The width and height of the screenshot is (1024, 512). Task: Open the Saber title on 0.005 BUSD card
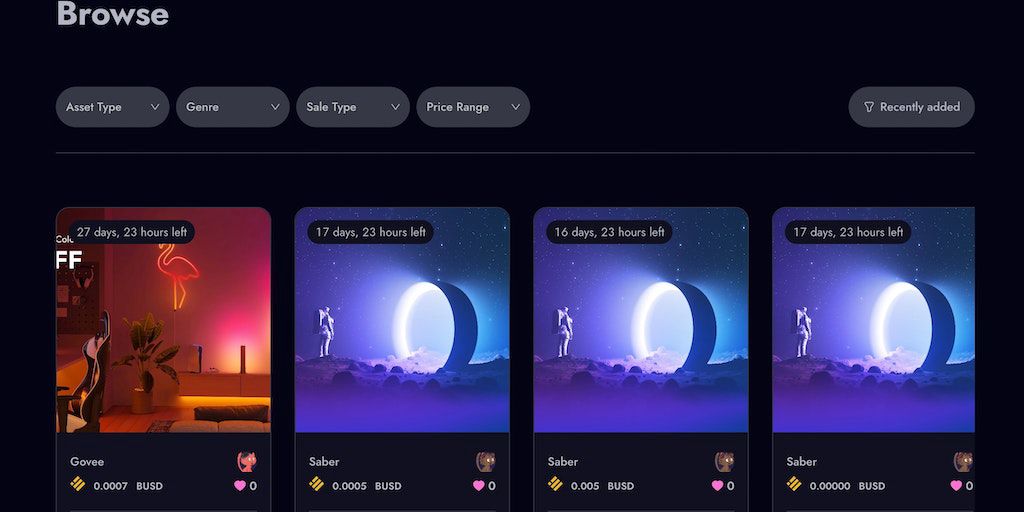[562, 462]
